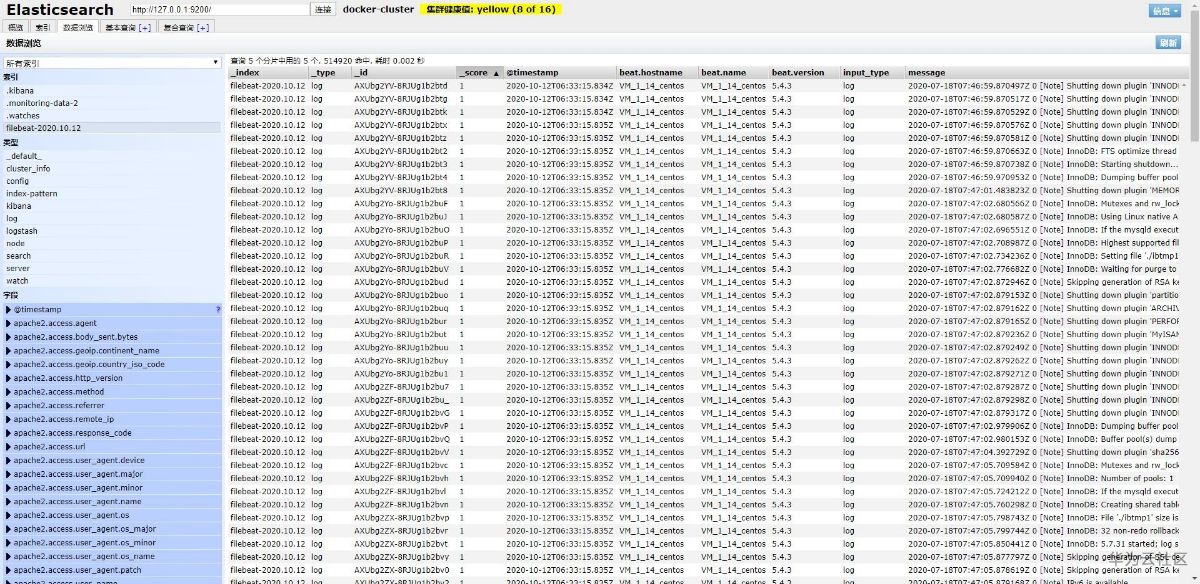Image resolution: width=1200 pixels, height=584 pixels.
Task: Select the filebeat-2020.10.12 index filter
Action: pyautogui.click(x=111, y=128)
